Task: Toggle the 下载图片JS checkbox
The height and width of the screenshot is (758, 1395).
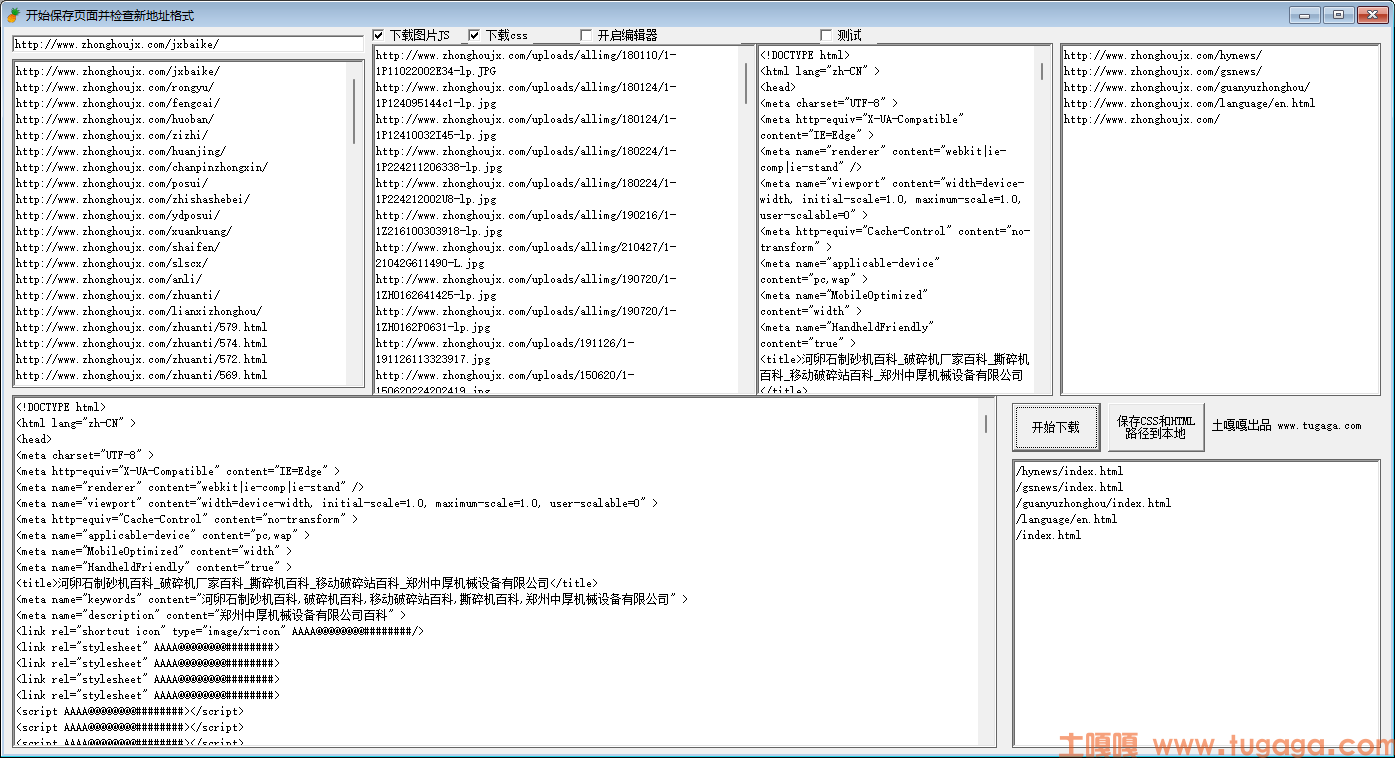Action: coord(378,35)
